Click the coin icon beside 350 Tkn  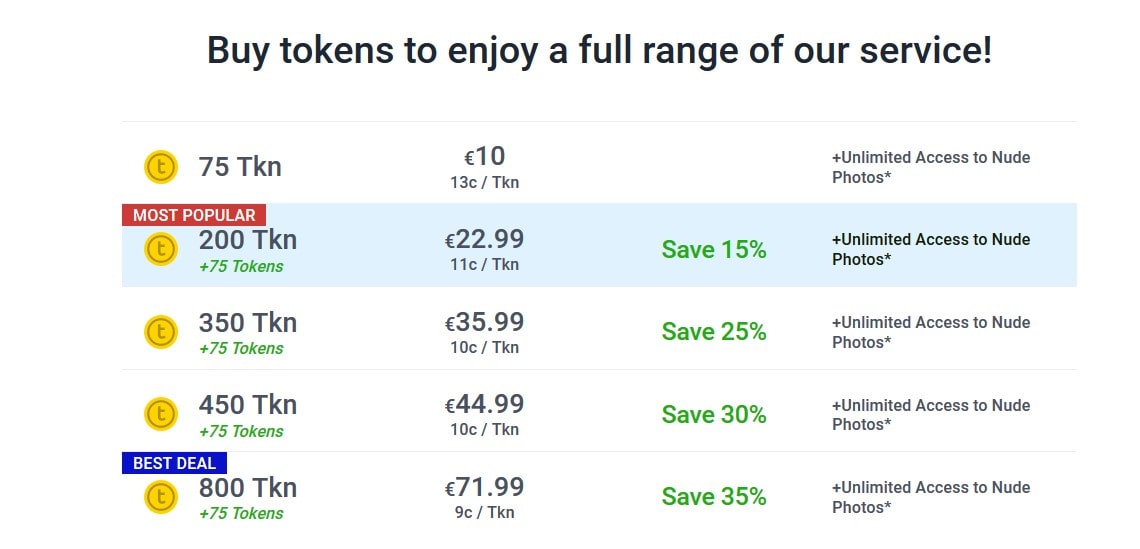(161, 332)
